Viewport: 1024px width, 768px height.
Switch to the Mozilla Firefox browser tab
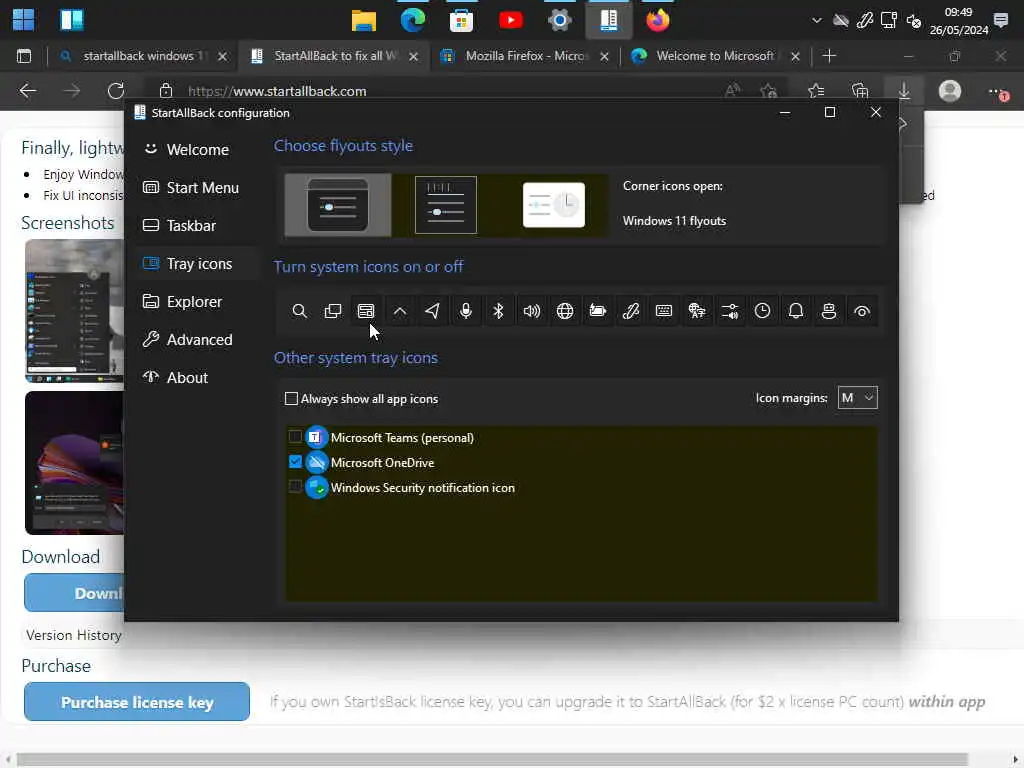click(x=526, y=56)
